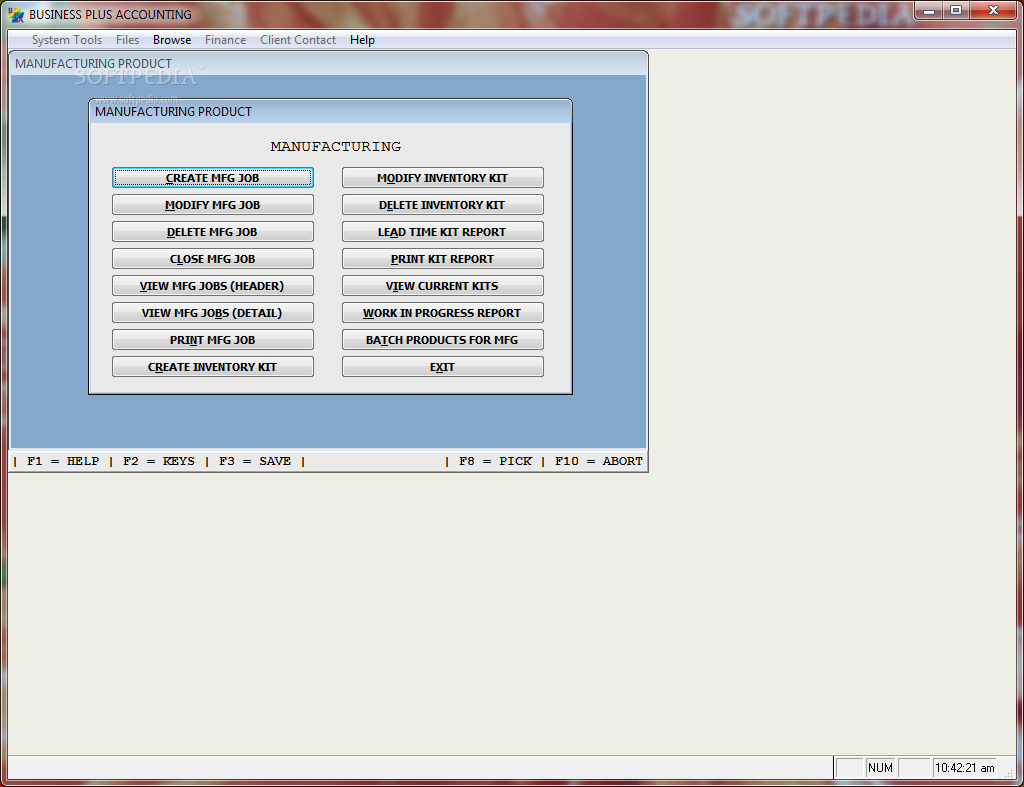Close the Business Plus Accounting window
This screenshot has width=1024, height=787.
click(993, 11)
